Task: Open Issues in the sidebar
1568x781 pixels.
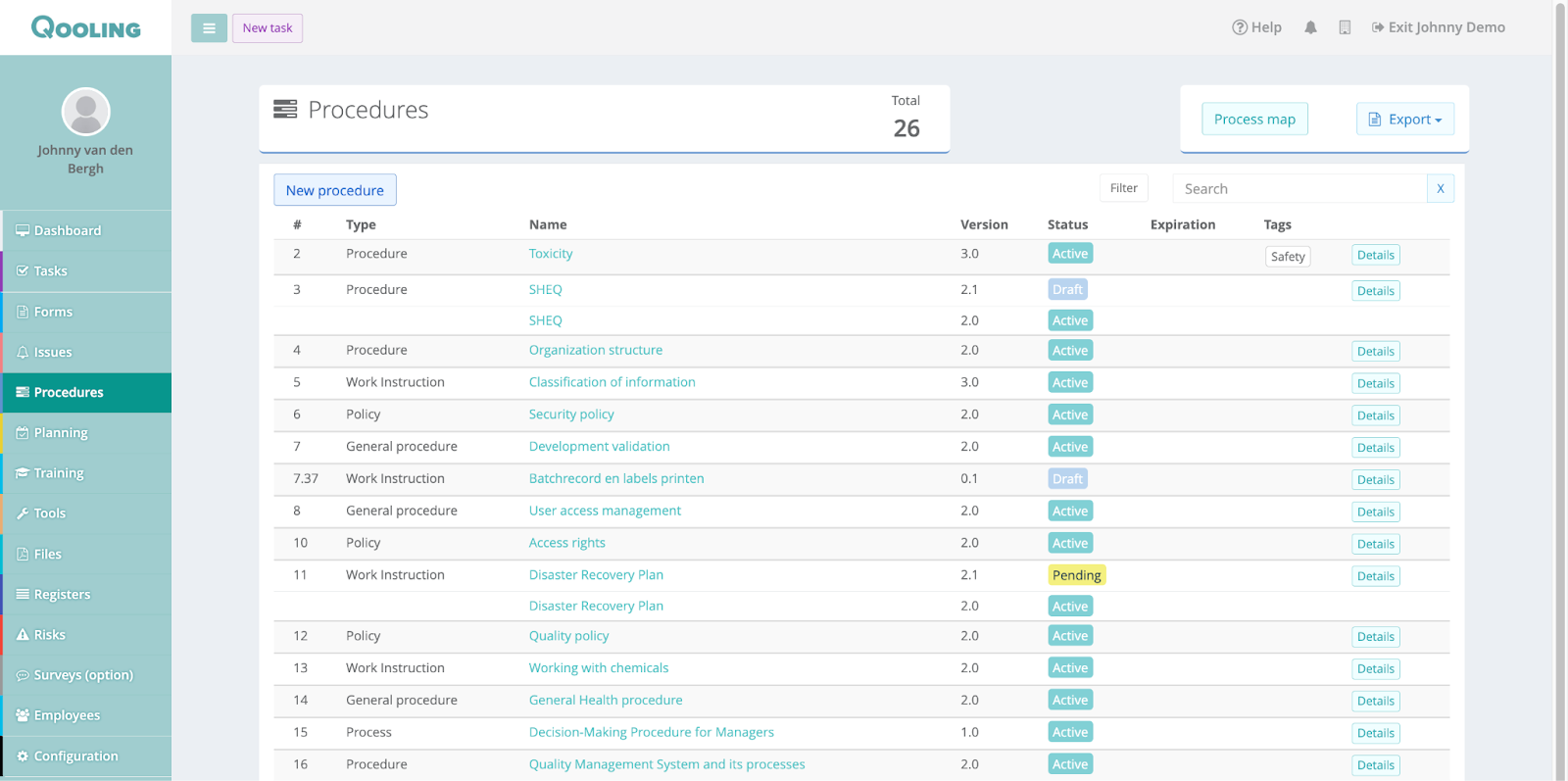Action: tap(86, 352)
